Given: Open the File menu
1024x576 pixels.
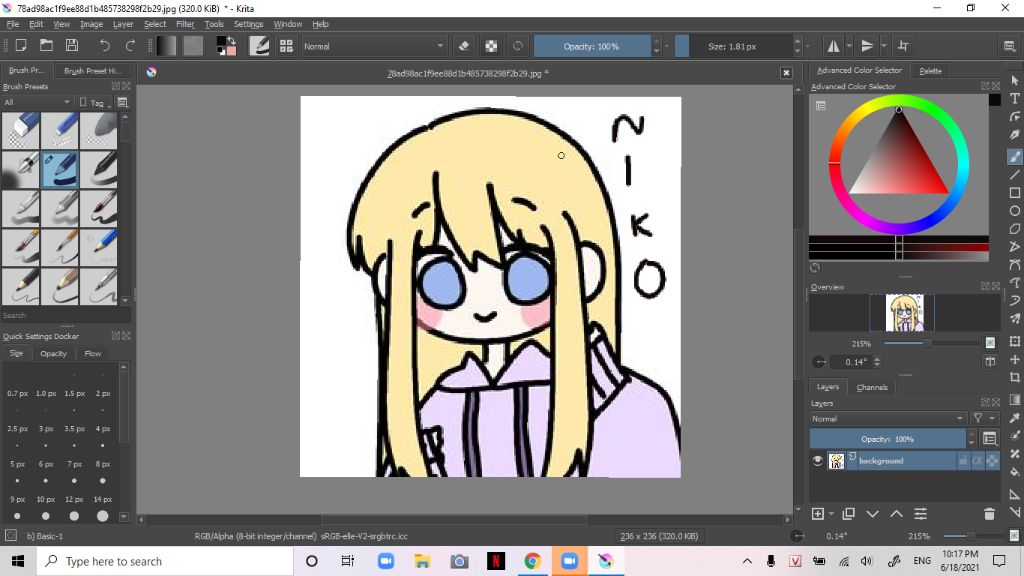Looking at the screenshot, I should (x=12, y=24).
